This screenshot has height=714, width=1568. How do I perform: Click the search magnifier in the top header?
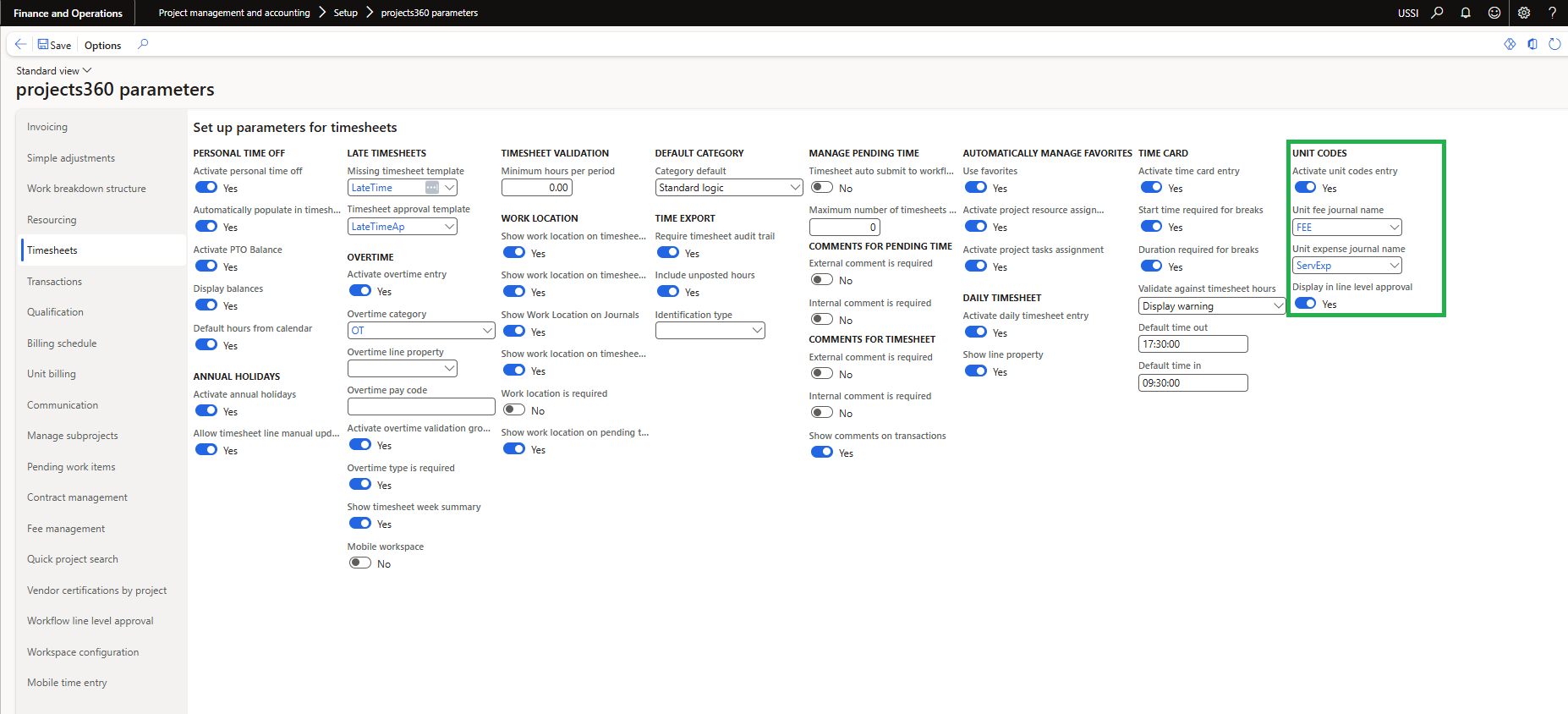coord(1437,13)
